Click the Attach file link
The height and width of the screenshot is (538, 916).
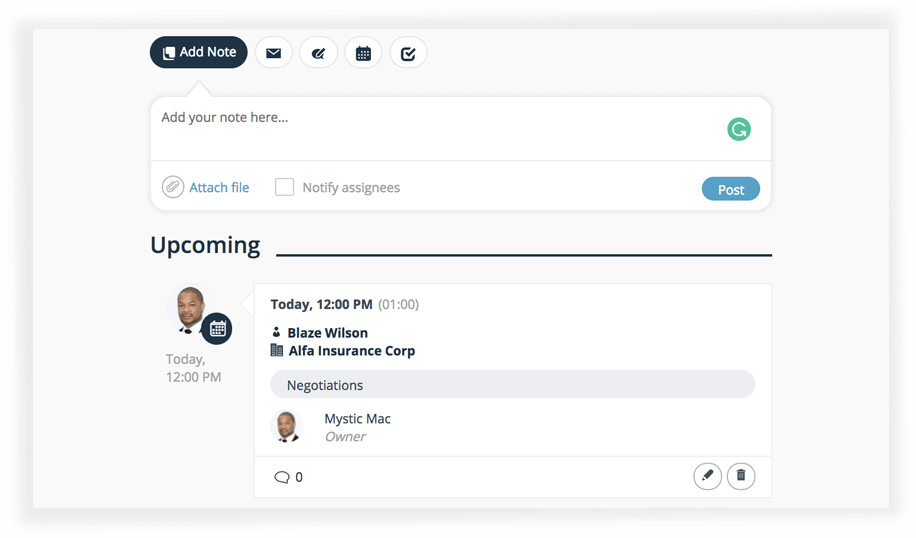coord(219,187)
